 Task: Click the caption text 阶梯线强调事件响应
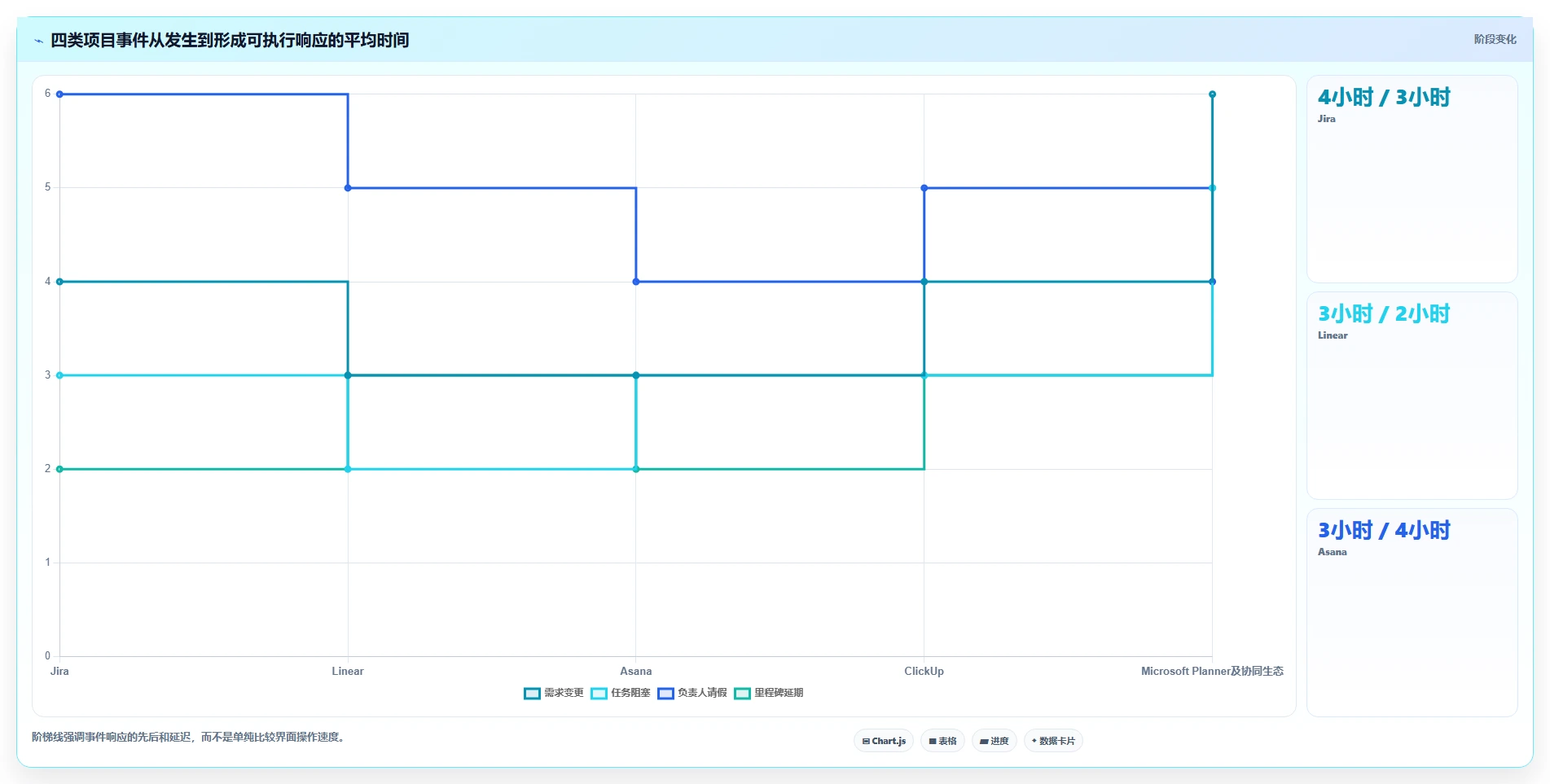click(189, 738)
